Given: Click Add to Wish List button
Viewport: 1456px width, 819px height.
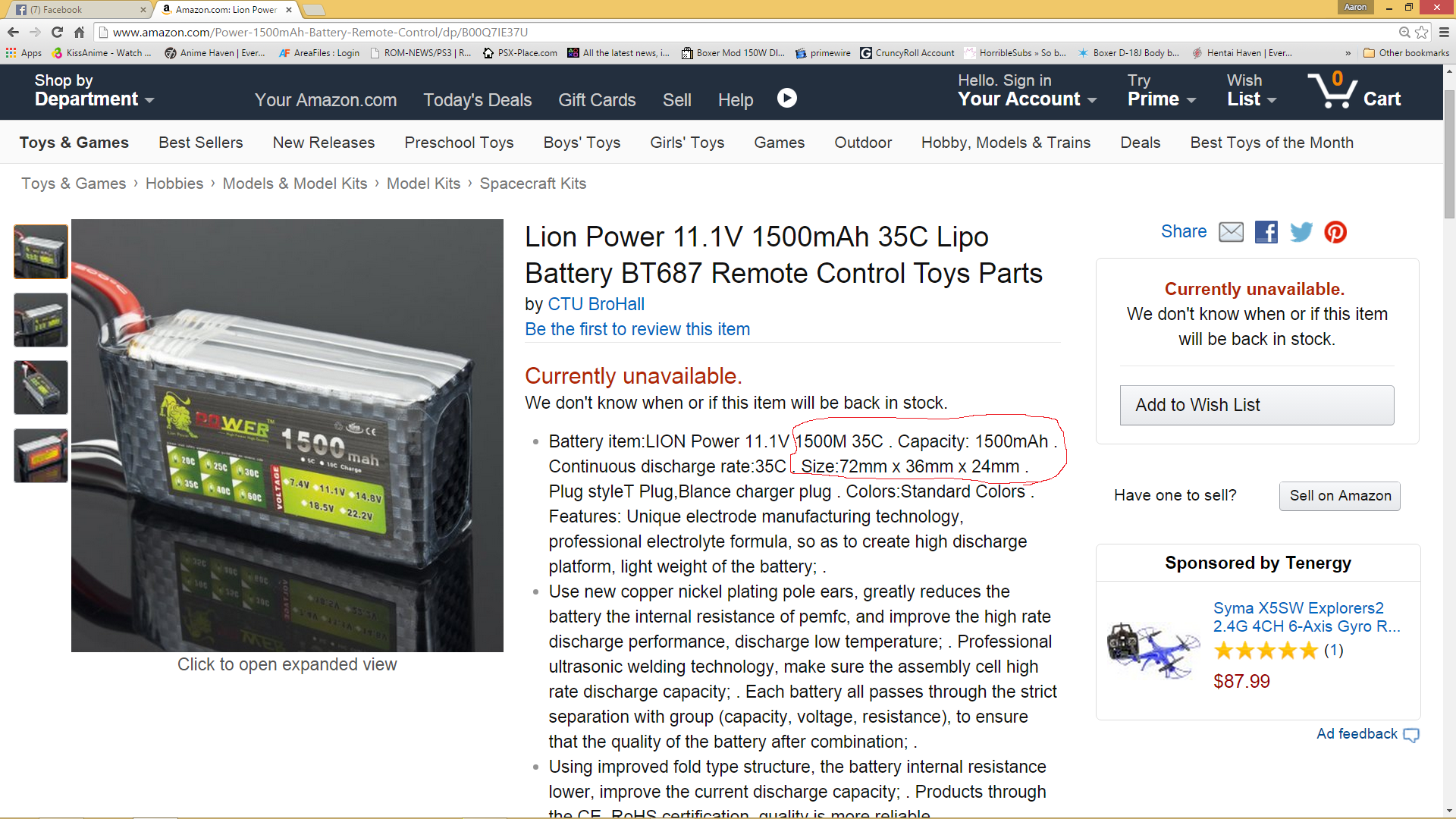Looking at the screenshot, I should pyautogui.click(x=1257, y=405).
